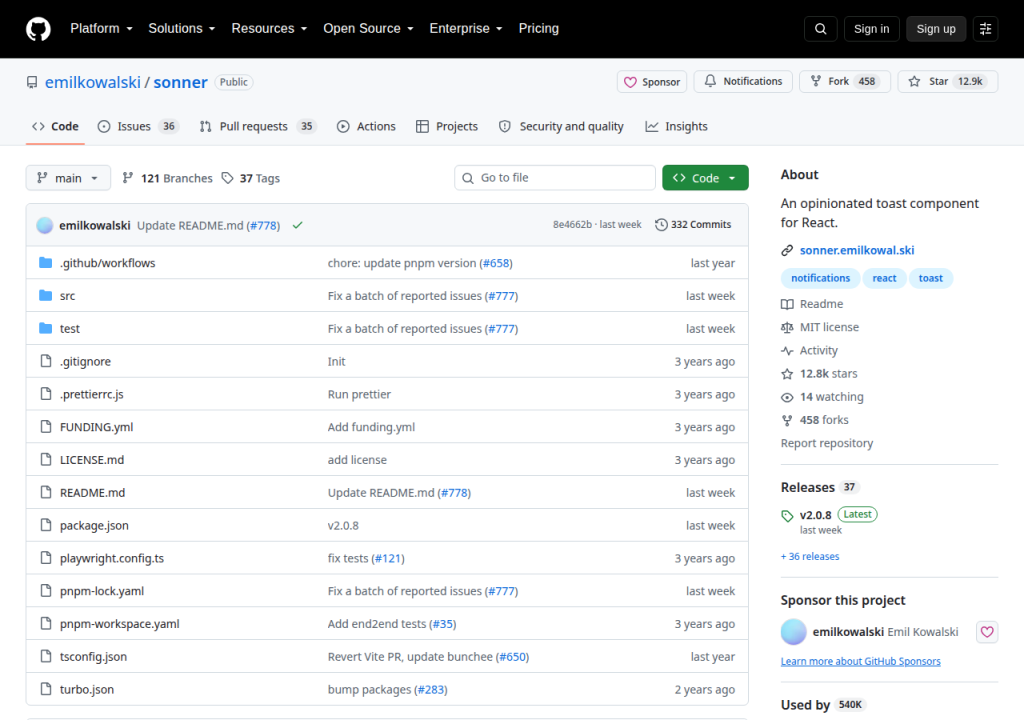Open the main branch selector dropdown
The width and height of the screenshot is (1024, 720).
(68, 178)
